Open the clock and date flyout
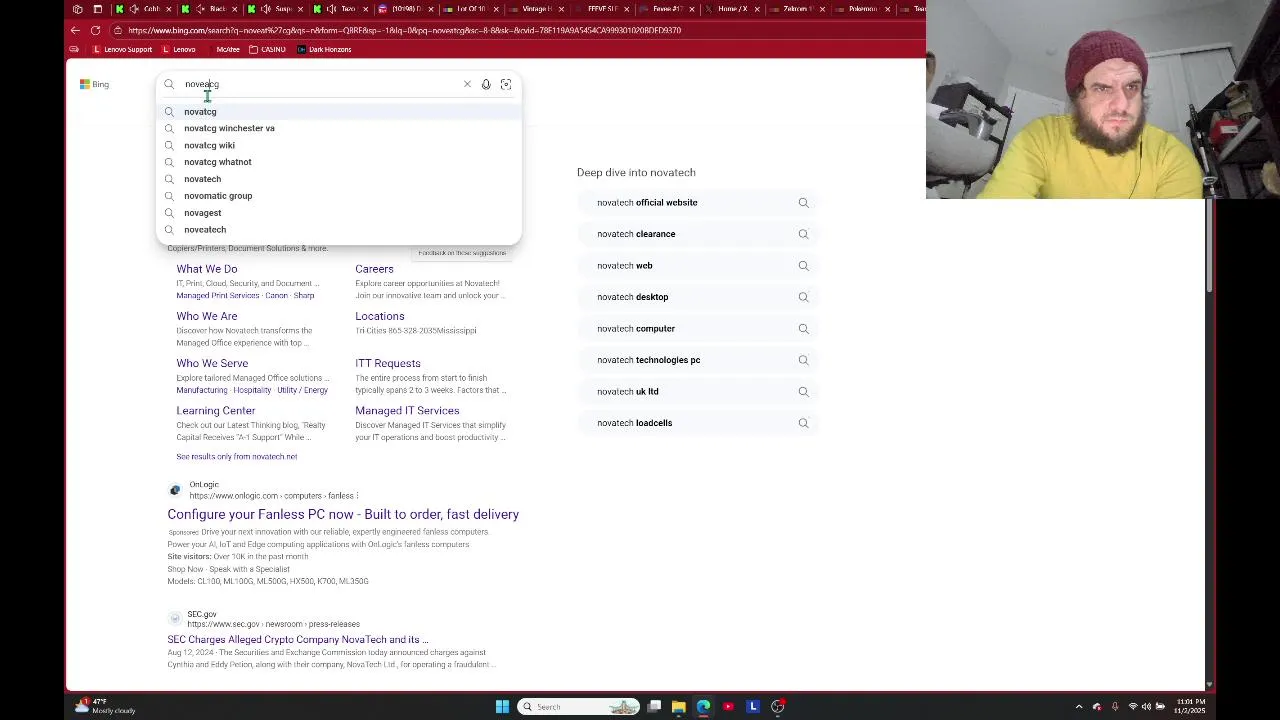The height and width of the screenshot is (720, 1280). [x=1191, y=706]
